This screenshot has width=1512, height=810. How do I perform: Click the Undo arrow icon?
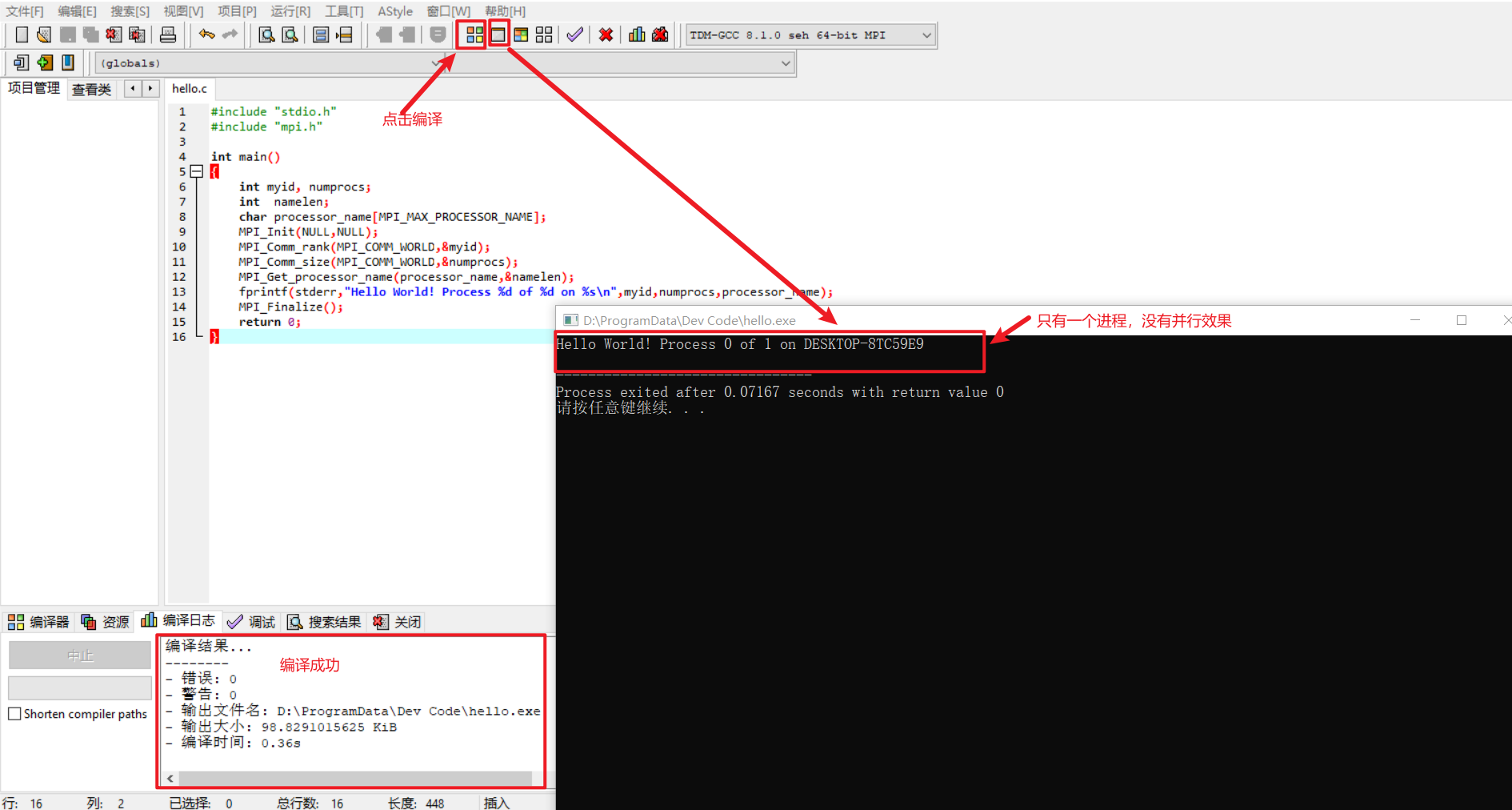pyautogui.click(x=206, y=34)
